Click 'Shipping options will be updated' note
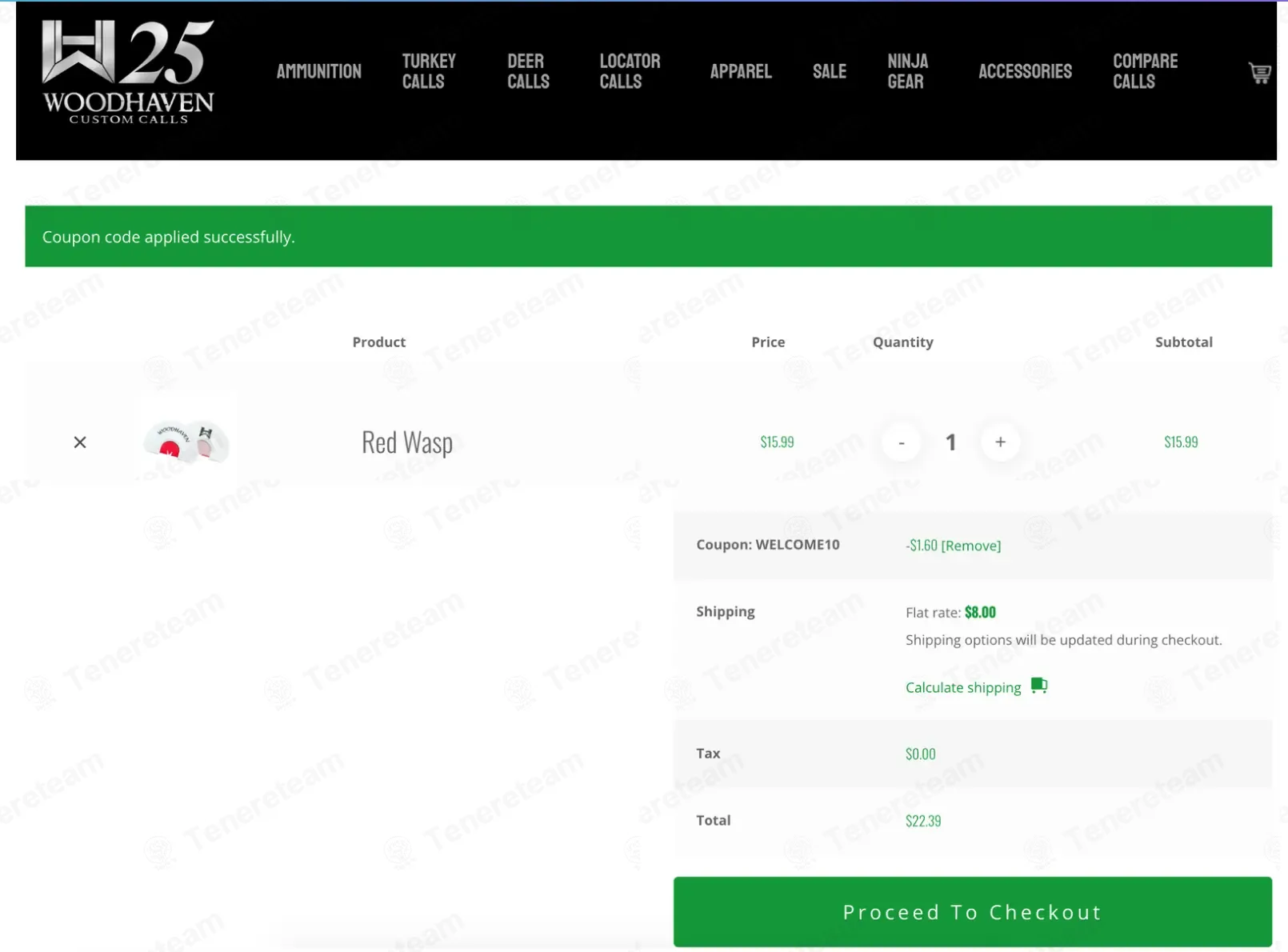Viewport: 1288px width, 952px height. 1064,640
